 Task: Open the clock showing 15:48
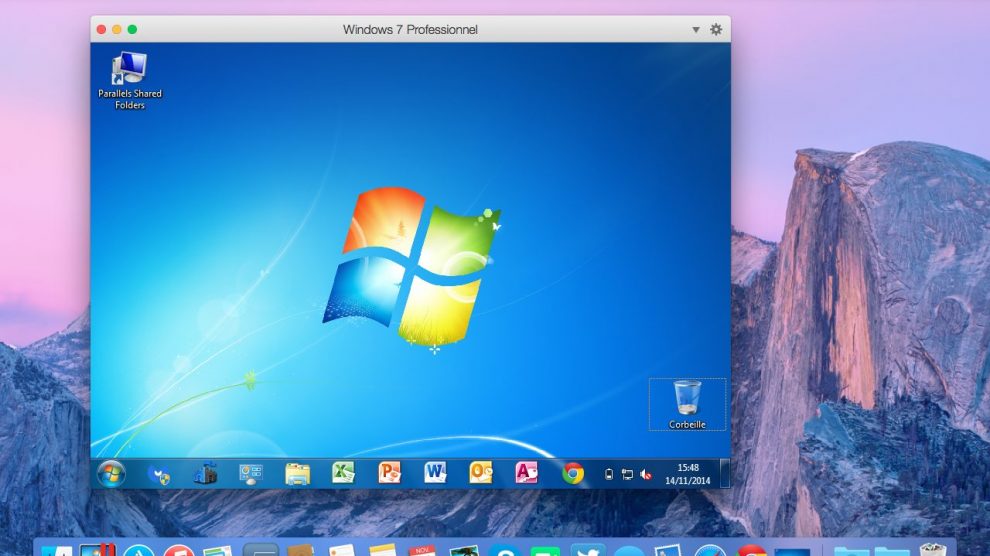pos(688,474)
